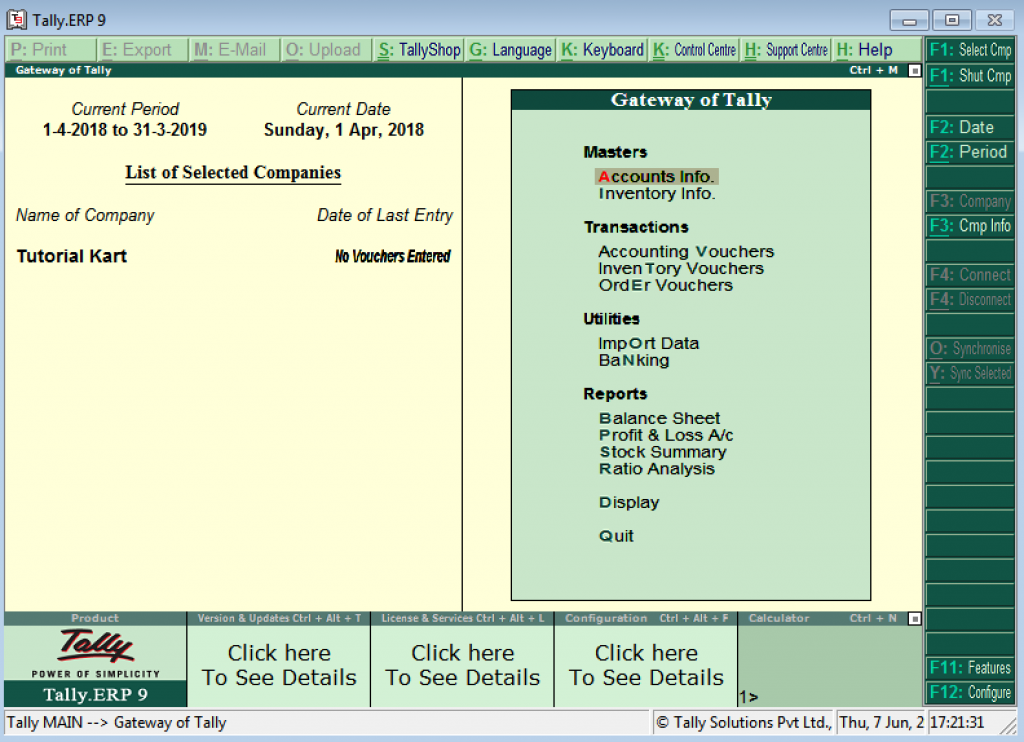The width and height of the screenshot is (1024, 742).
Task: Click F12: Configure button
Action: (970, 692)
